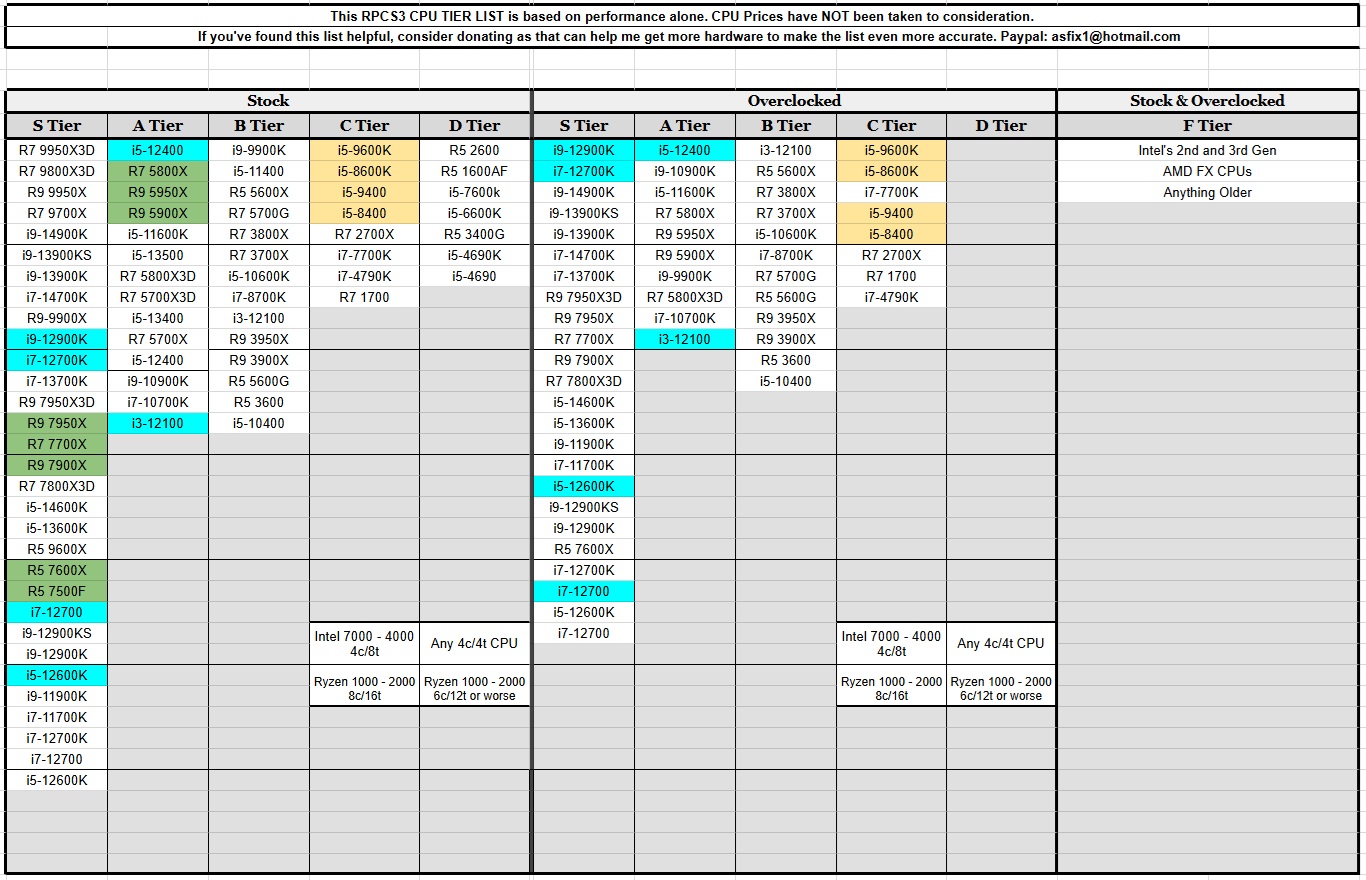Click Any 4c/4t CPU cell under Overclocked

coord(1001,643)
